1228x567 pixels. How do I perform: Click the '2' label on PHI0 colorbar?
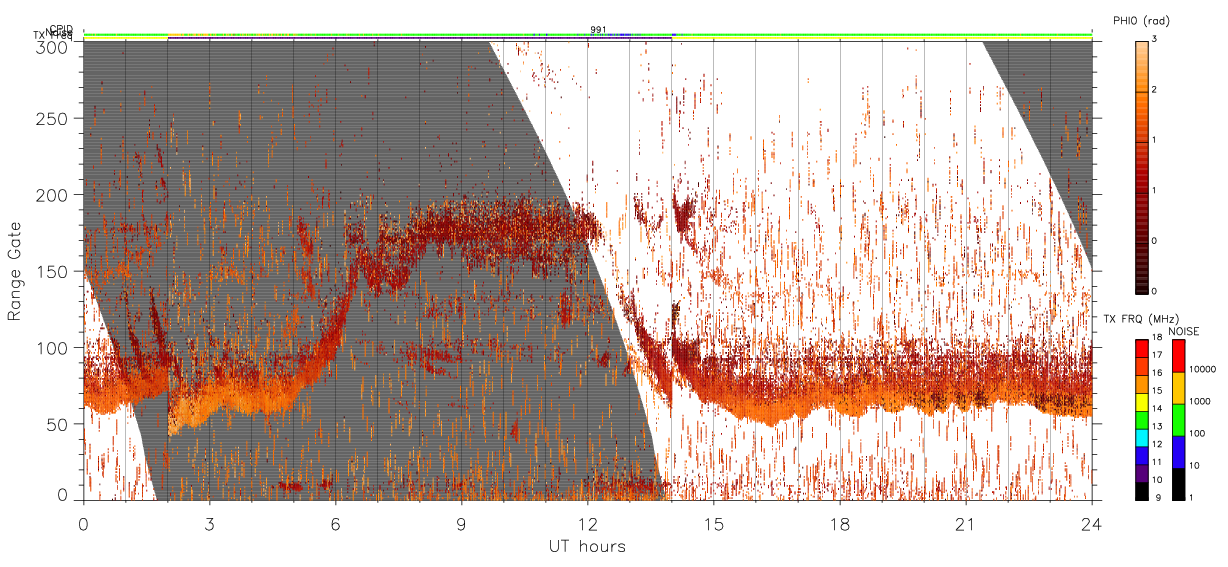pyautogui.click(x=1155, y=90)
